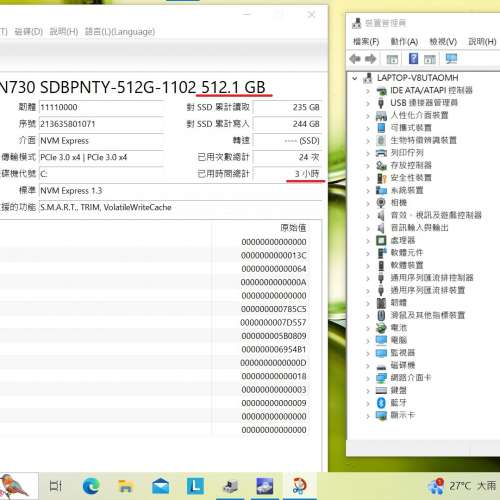The image size is (500, 500).
Task: Click the raw value 00000006954B1
Action: point(274,349)
